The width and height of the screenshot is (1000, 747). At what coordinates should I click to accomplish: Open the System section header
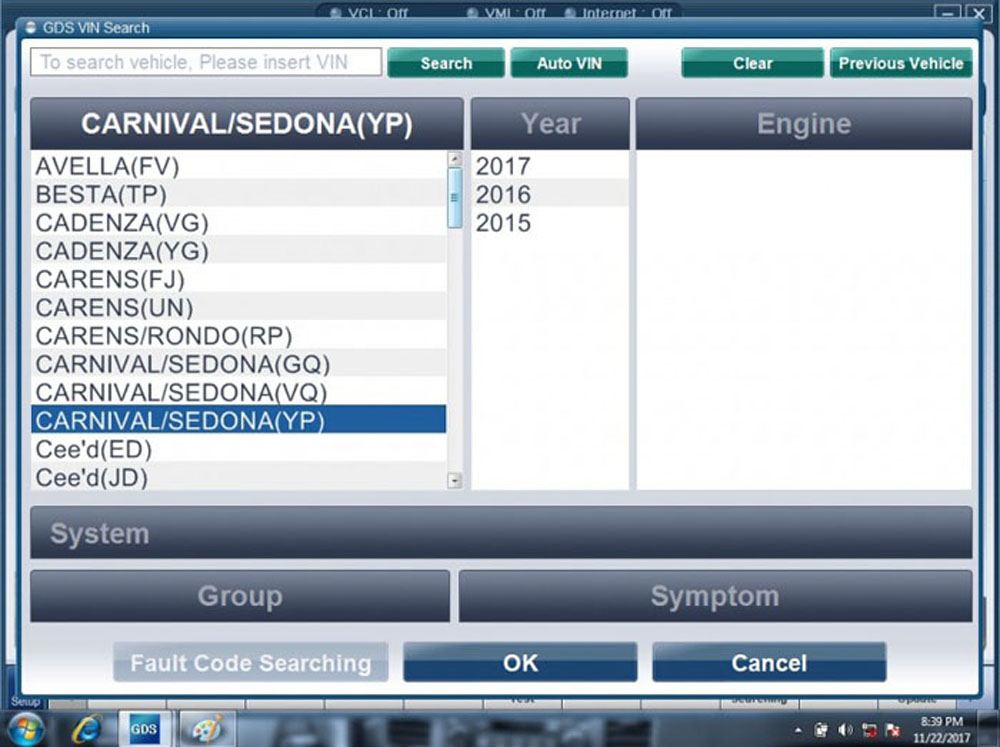click(501, 533)
